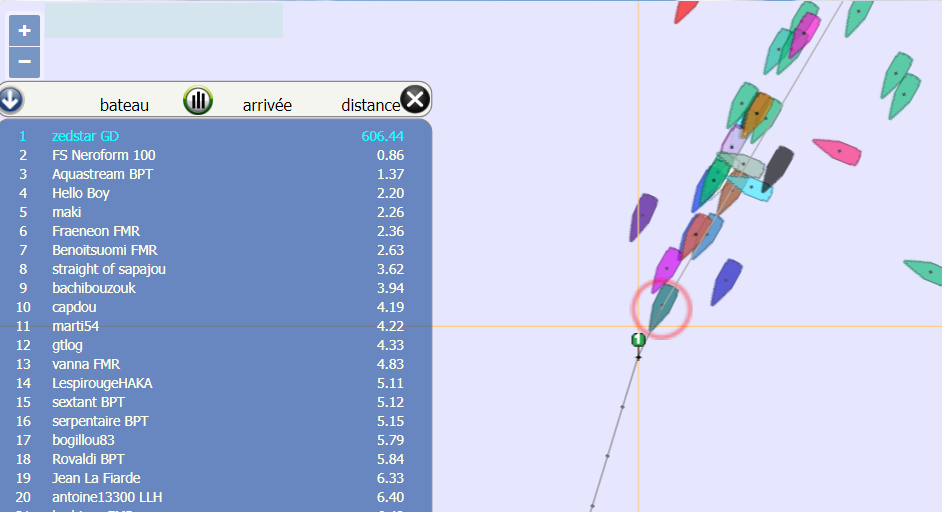942x512 pixels.
Task: Click the green boat at far right edge
Action: pos(925,270)
